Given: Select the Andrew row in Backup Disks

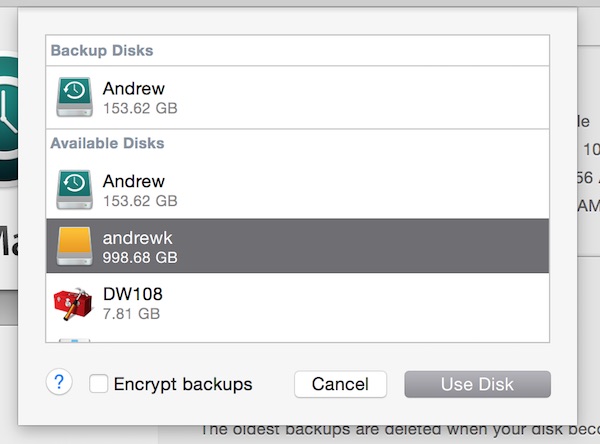Looking at the screenshot, I should (300, 97).
